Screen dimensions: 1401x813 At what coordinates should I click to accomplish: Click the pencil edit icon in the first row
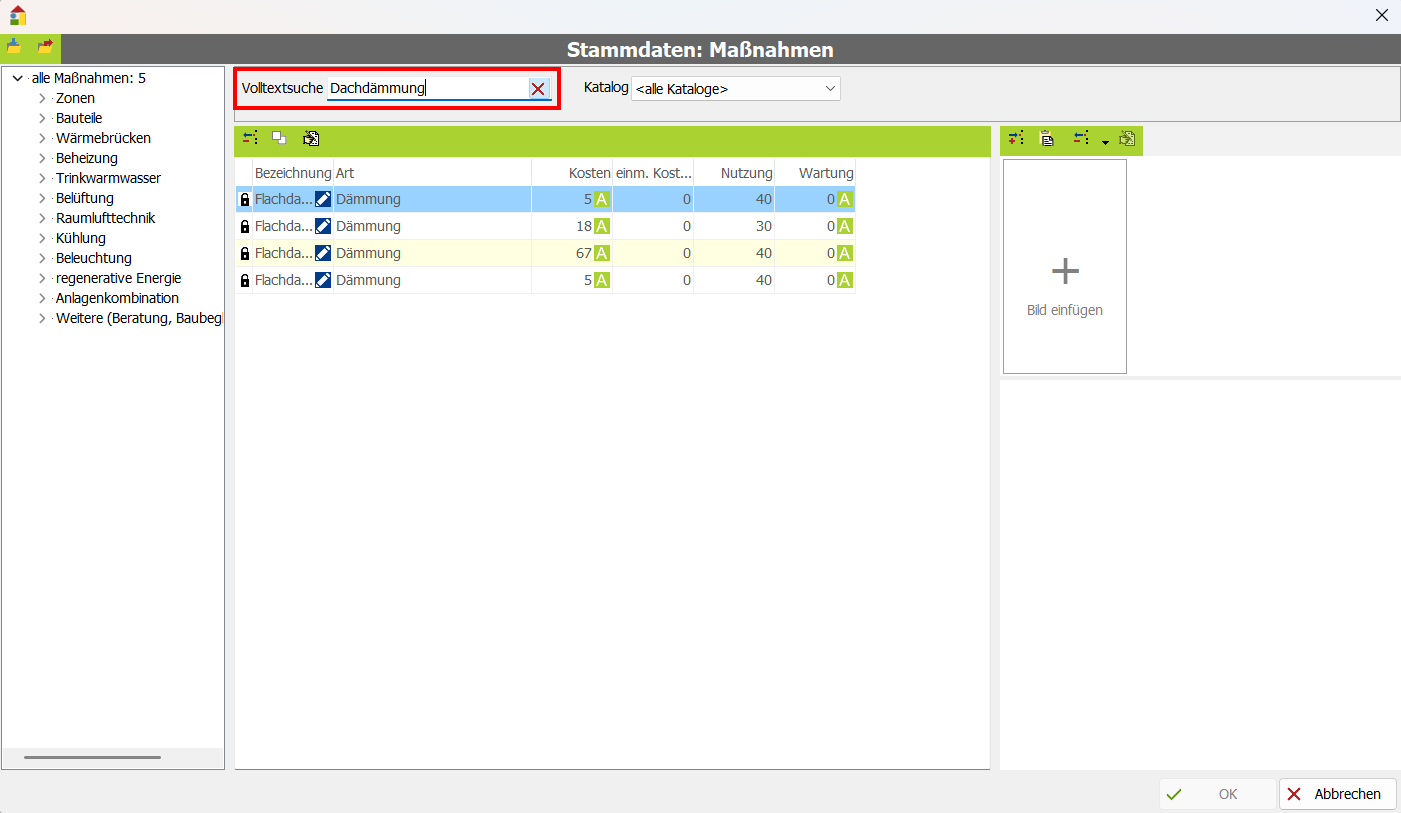pos(323,199)
